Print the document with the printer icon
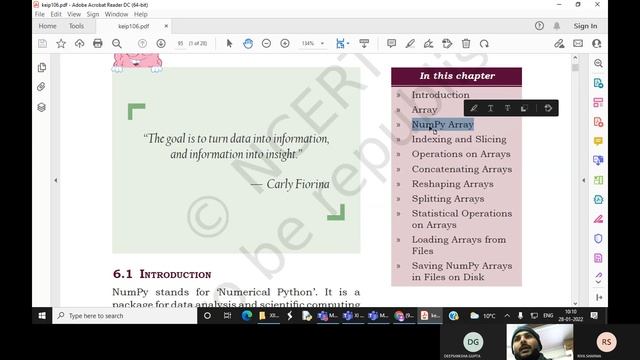Viewport: 640px width, 360px height. 98,43
